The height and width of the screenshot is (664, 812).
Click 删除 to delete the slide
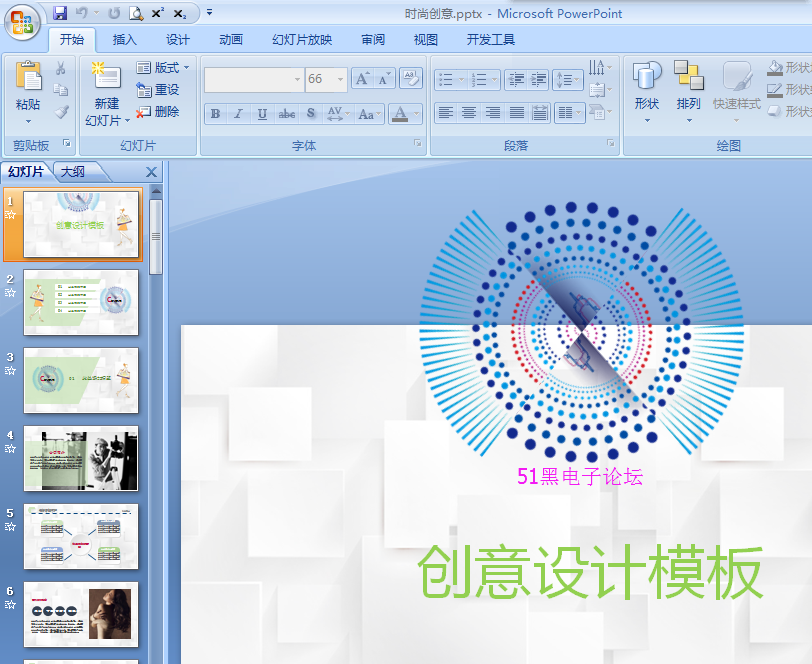coord(158,111)
